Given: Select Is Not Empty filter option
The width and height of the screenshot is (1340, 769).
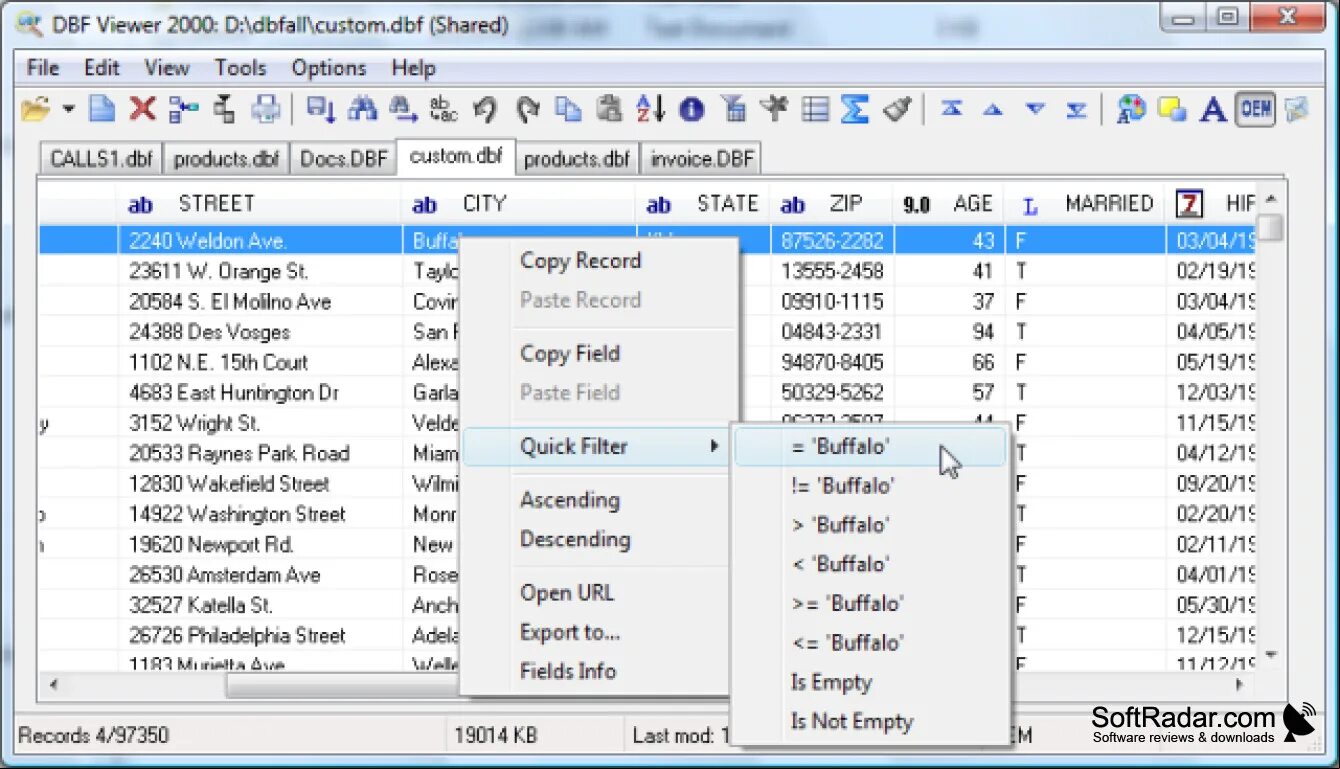Looking at the screenshot, I should [x=870, y=722].
